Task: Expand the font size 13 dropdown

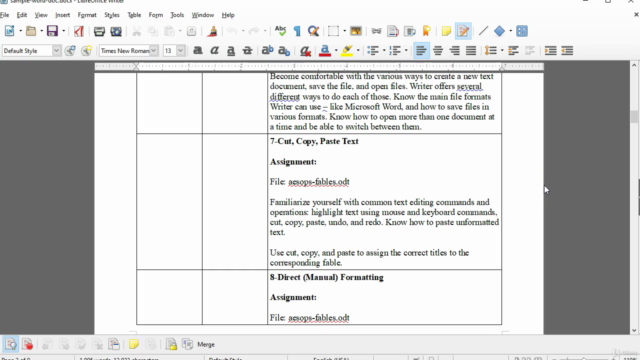Action: click(x=180, y=51)
